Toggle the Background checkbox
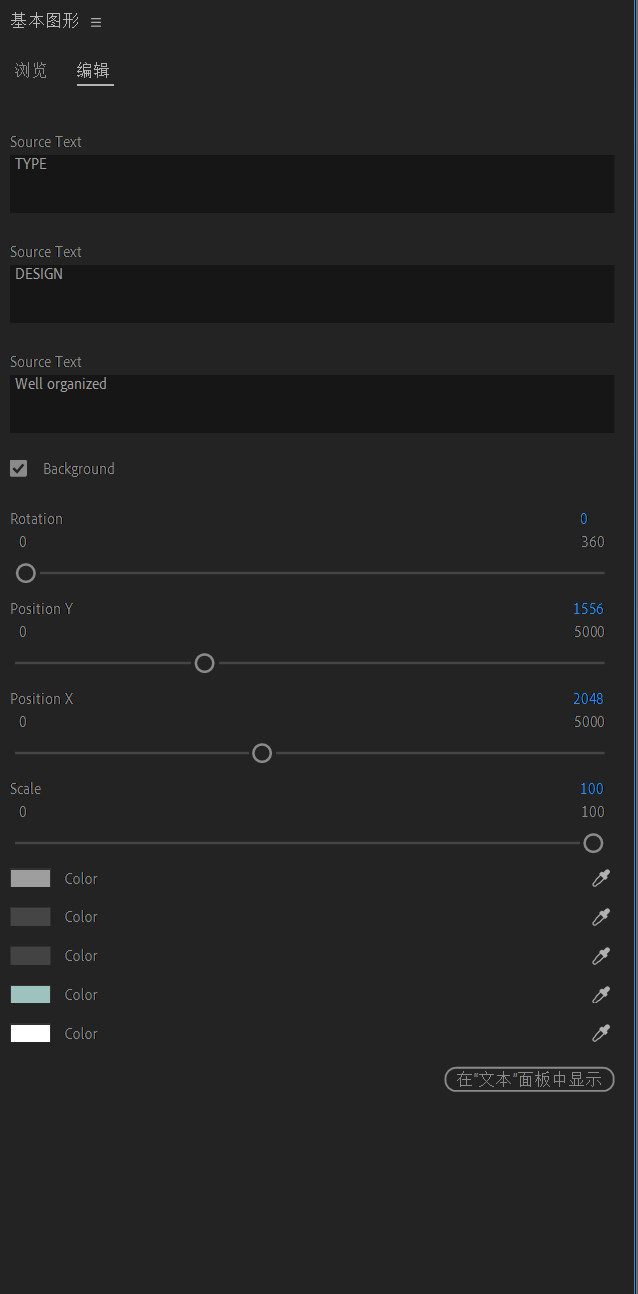The image size is (638, 1294). (19, 469)
